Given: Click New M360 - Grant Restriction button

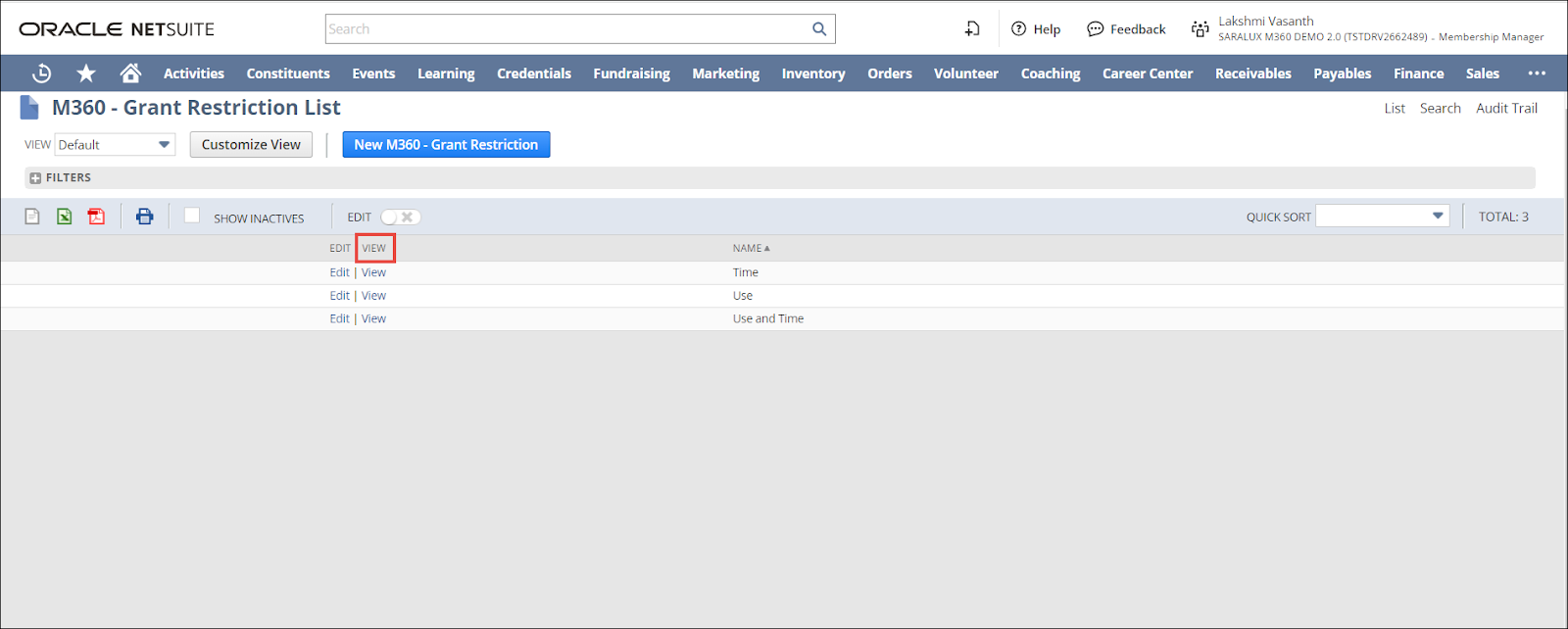Looking at the screenshot, I should tap(446, 145).
